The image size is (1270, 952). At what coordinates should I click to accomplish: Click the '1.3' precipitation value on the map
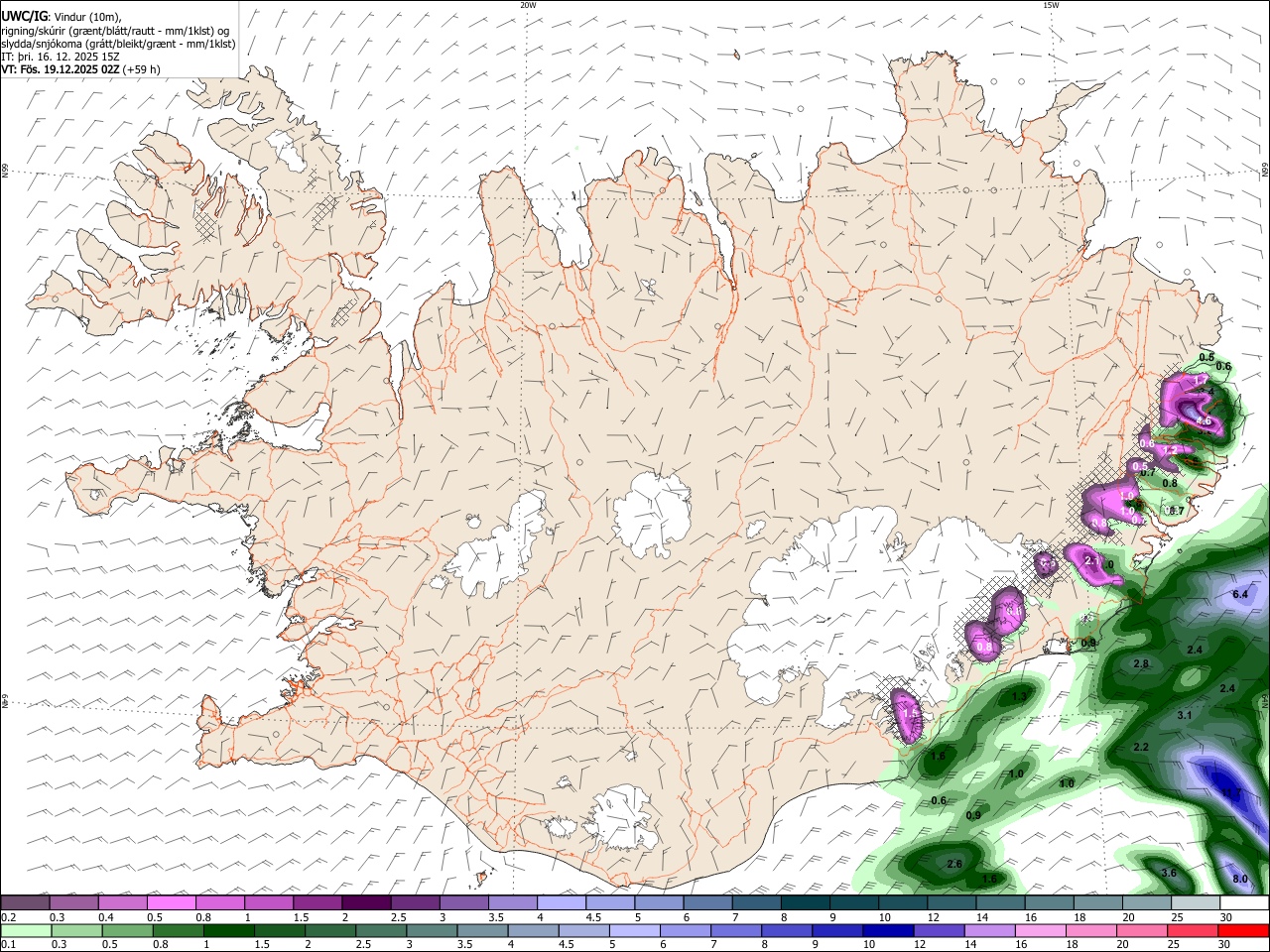(x=1019, y=697)
